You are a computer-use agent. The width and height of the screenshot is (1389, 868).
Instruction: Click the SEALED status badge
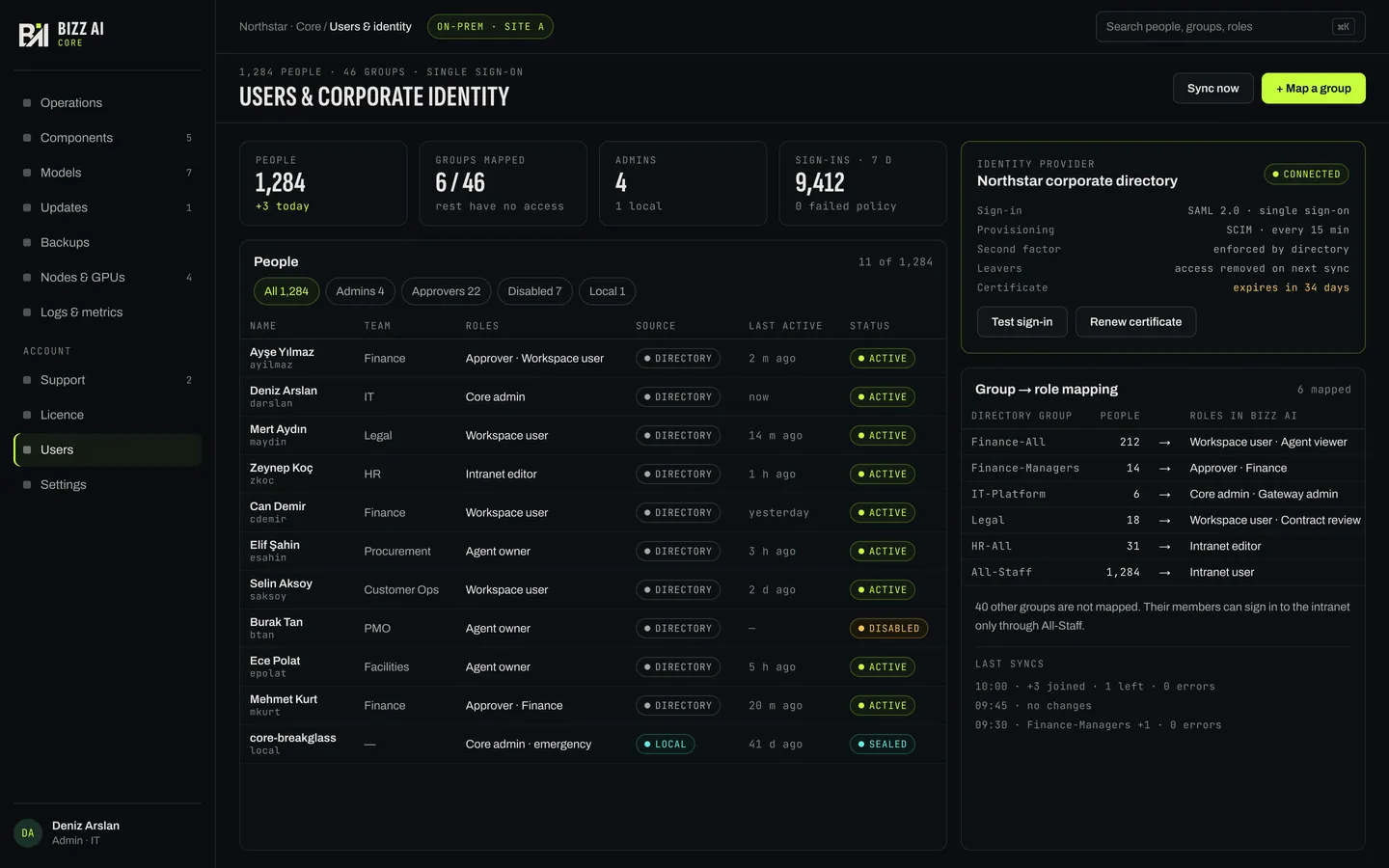pyautogui.click(x=882, y=745)
